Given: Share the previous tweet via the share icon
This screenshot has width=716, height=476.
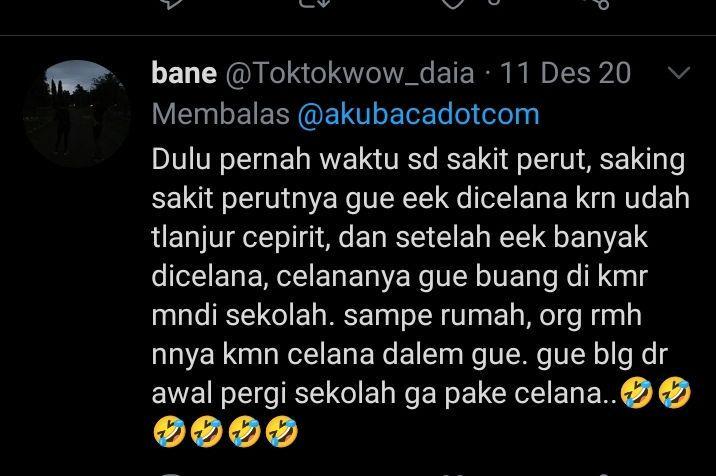Looking at the screenshot, I should pyautogui.click(x=600, y=4).
